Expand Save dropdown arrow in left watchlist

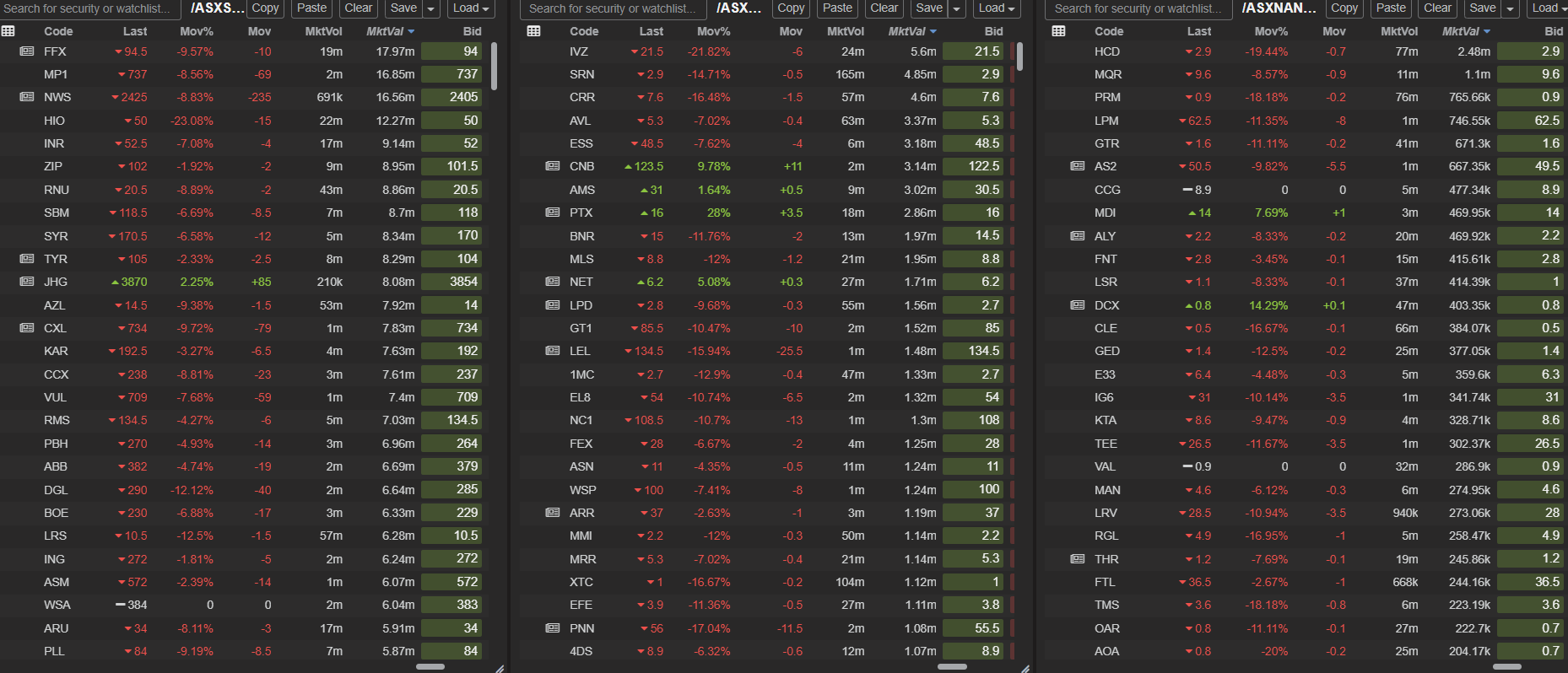pos(431,8)
